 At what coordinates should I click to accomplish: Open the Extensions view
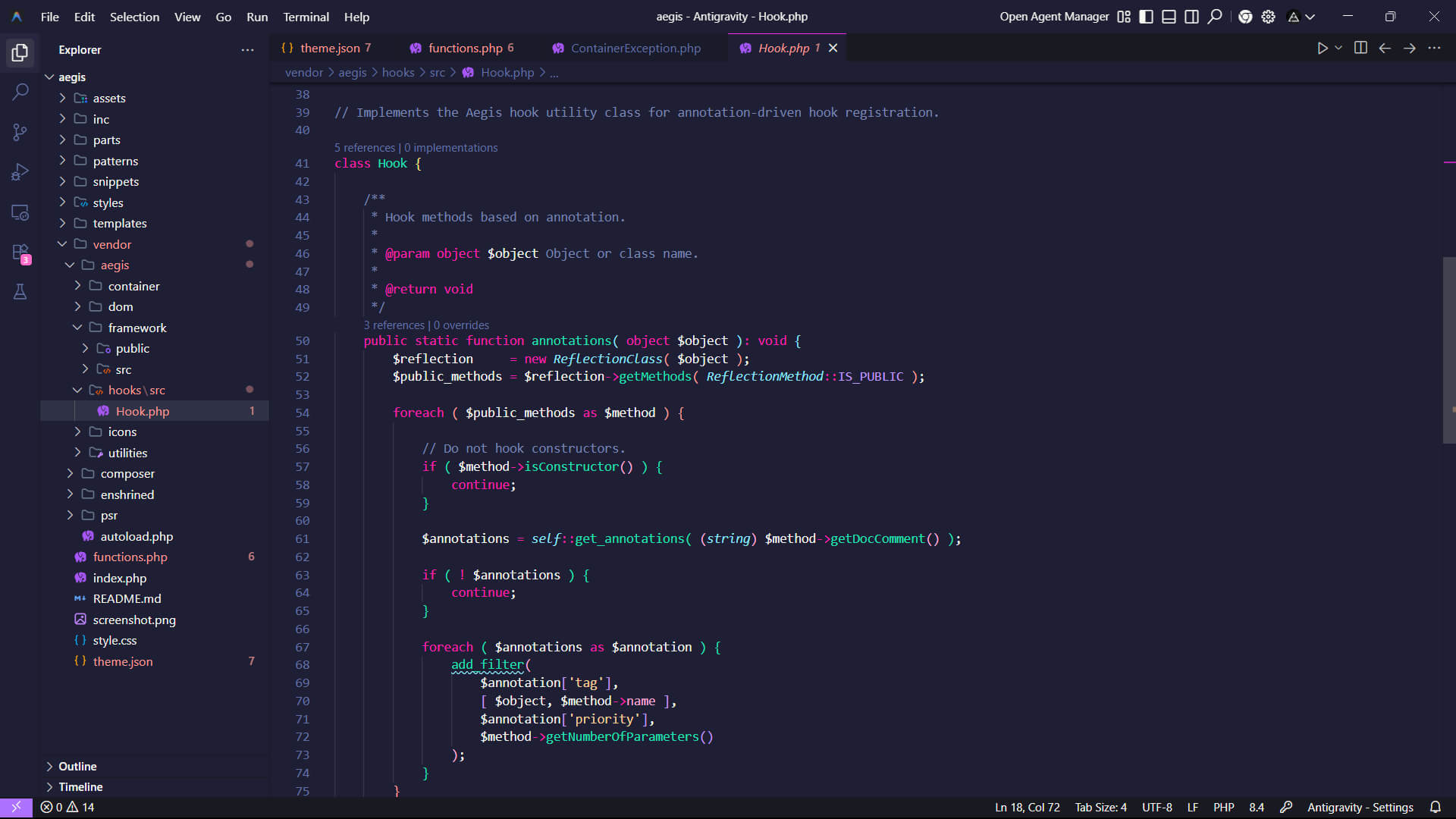click(20, 254)
